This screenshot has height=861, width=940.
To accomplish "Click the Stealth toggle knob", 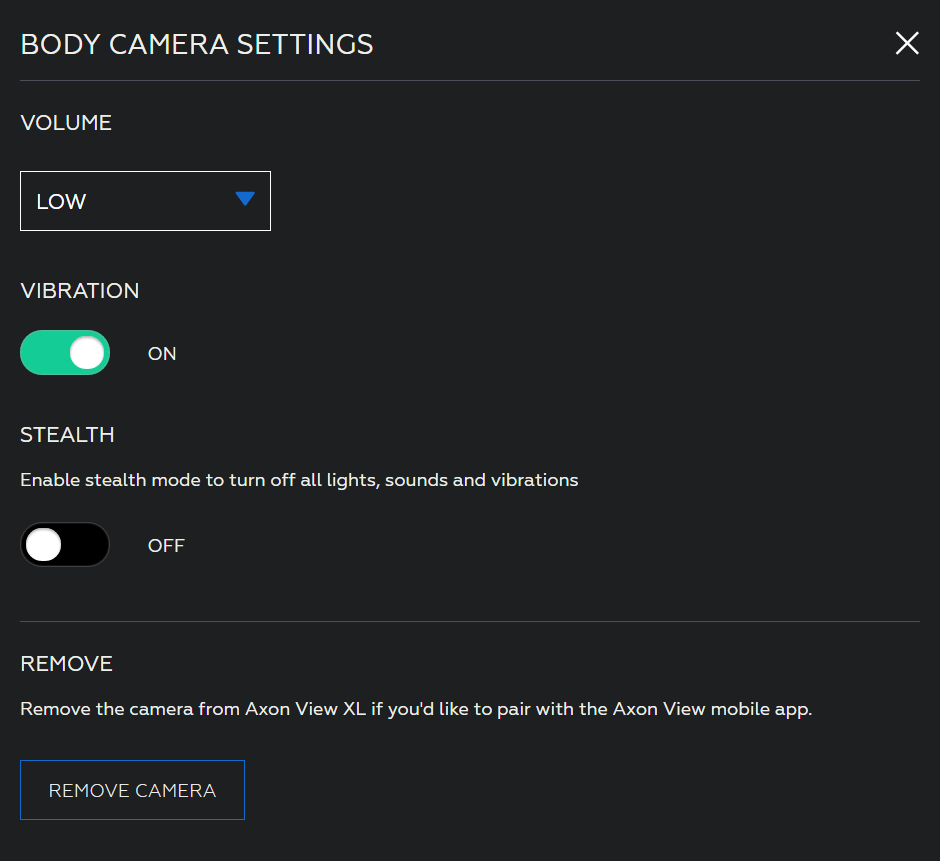I will [x=42, y=544].
